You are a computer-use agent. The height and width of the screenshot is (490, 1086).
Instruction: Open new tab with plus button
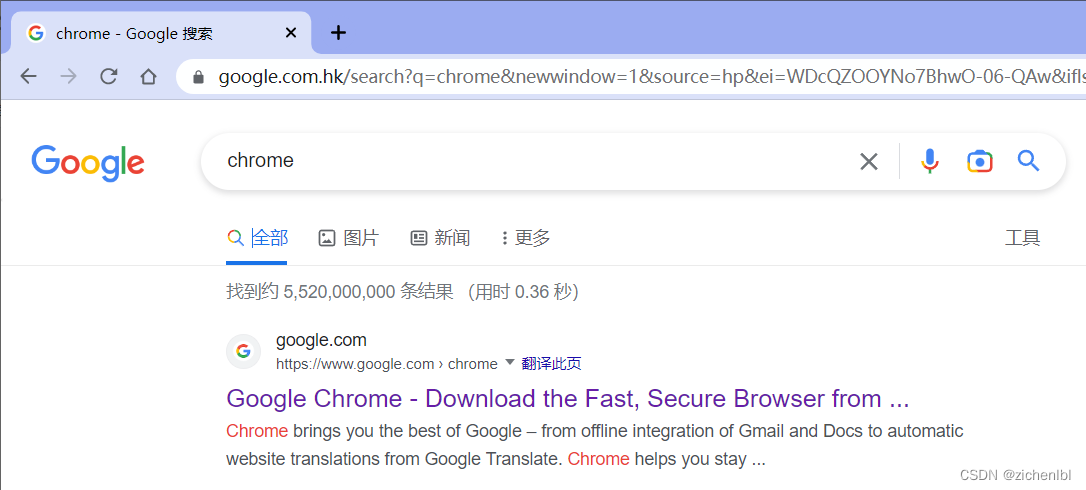[x=338, y=33]
